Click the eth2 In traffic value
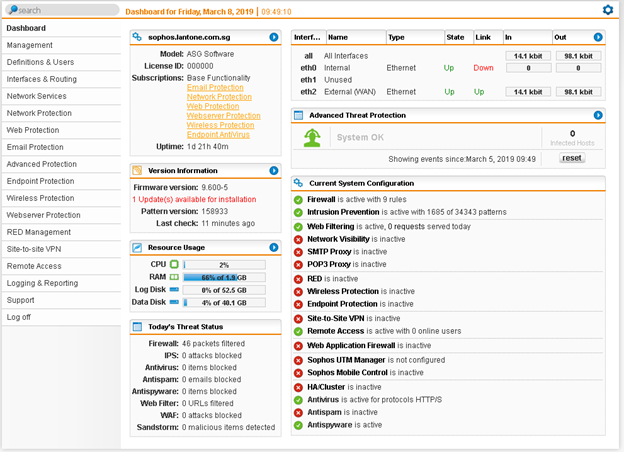The height and width of the screenshot is (452, 624). tap(528, 92)
